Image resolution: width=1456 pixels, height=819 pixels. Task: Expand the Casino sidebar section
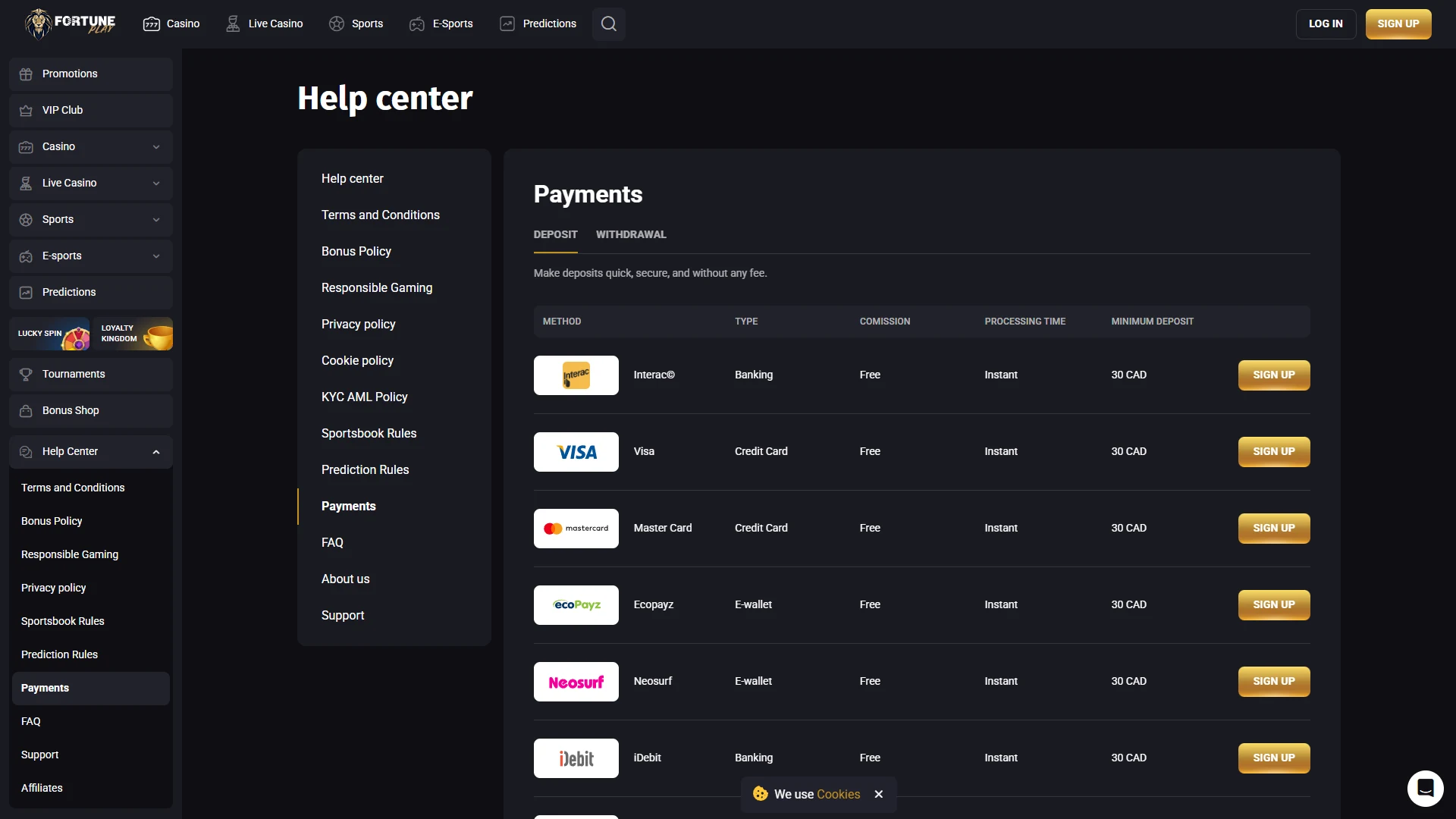click(156, 146)
